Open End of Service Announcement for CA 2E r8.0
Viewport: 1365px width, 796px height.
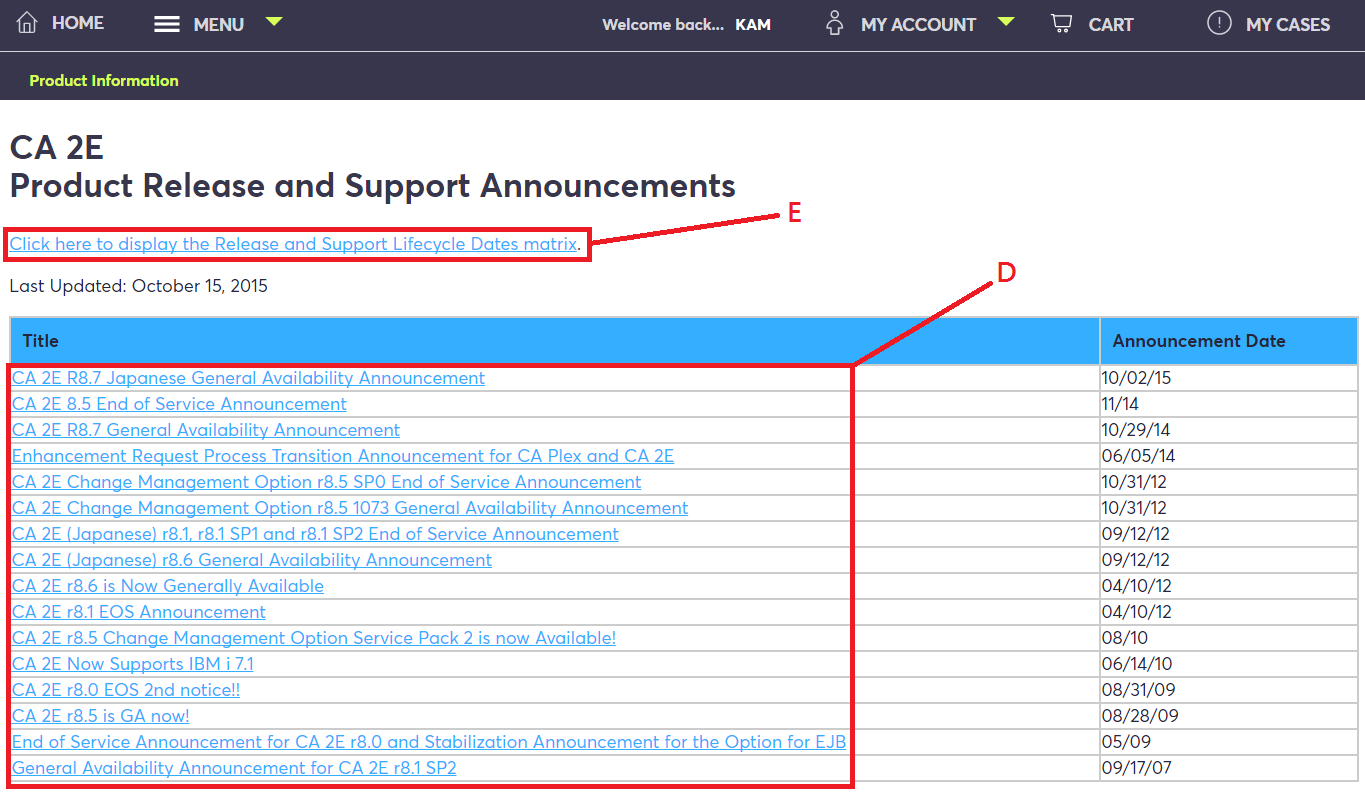(429, 742)
